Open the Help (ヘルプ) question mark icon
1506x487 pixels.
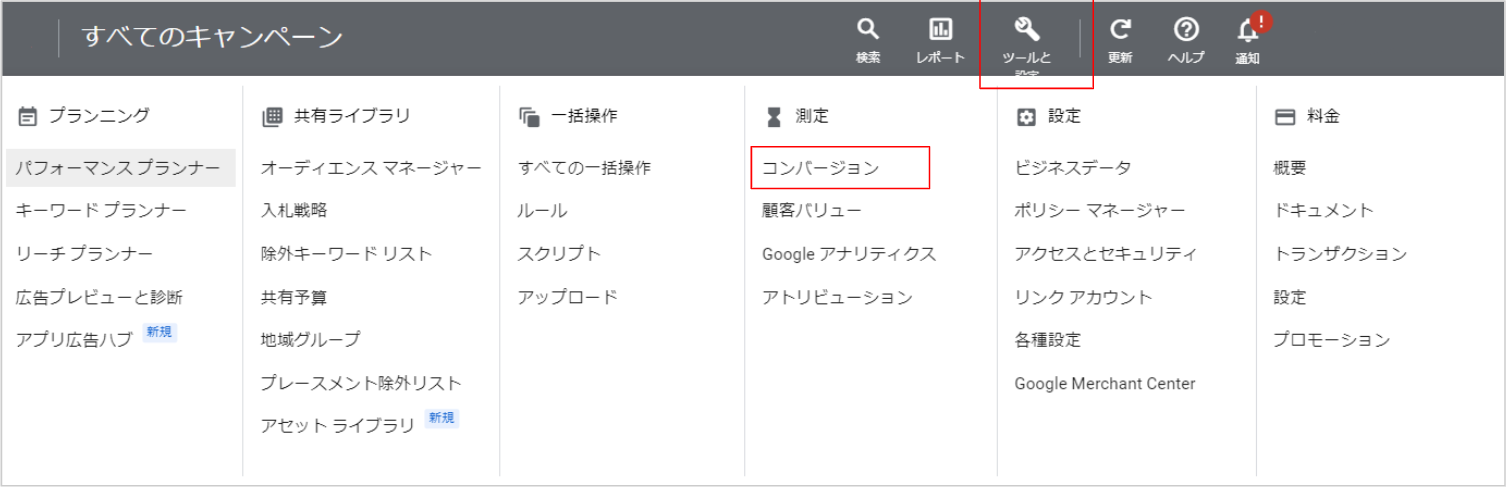(1185, 30)
